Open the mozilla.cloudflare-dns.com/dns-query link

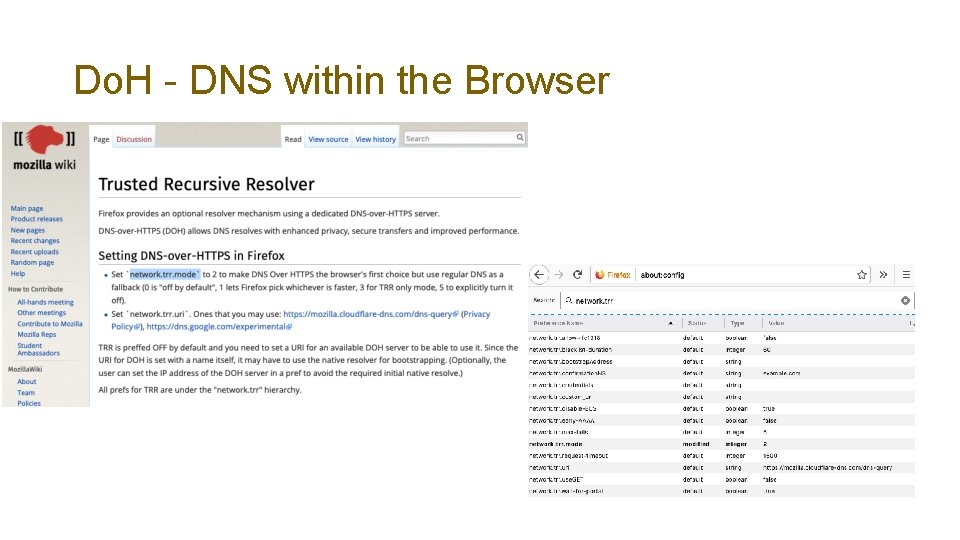pos(370,314)
